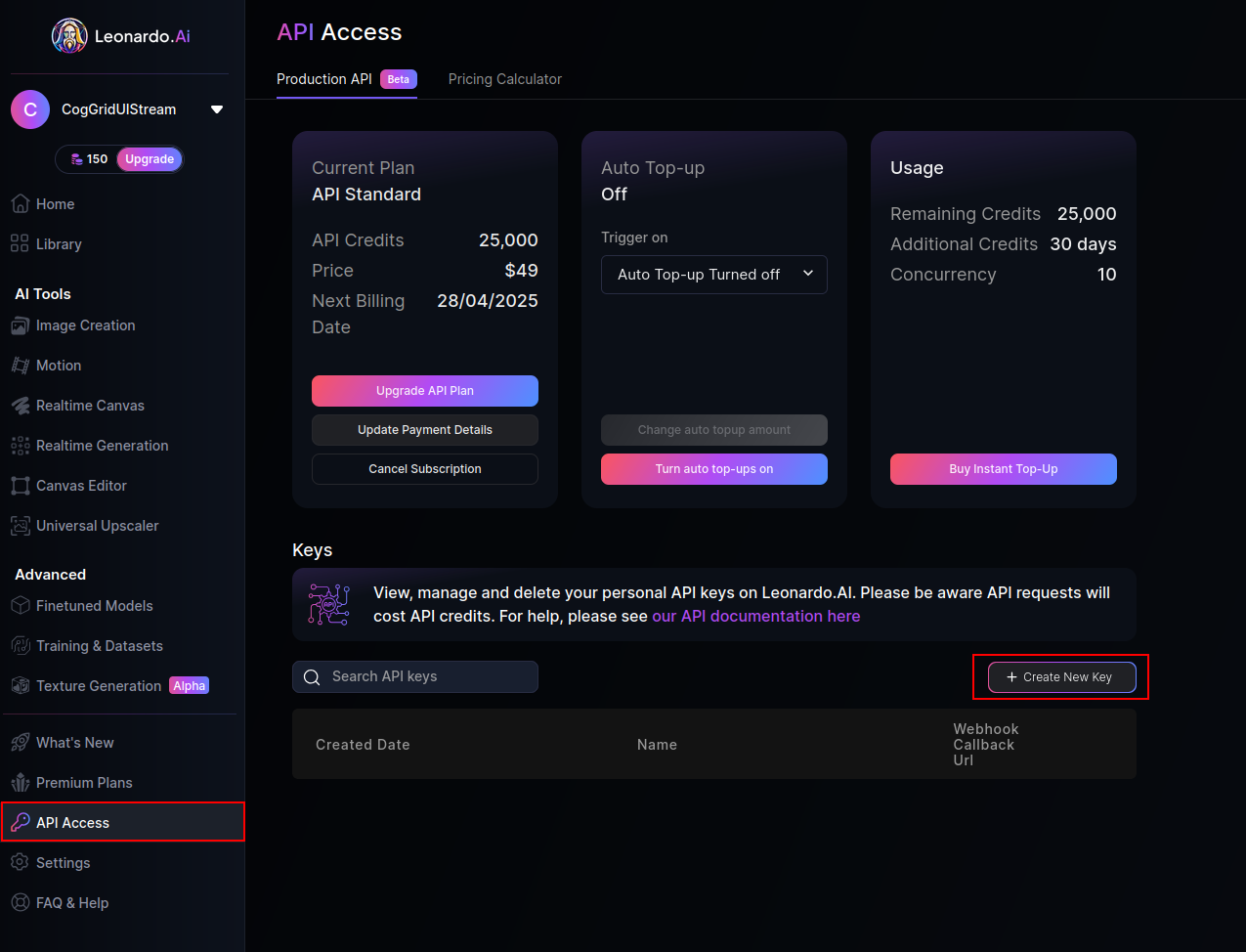Image resolution: width=1246 pixels, height=952 pixels.
Task: Click the Library grid icon
Action: (20, 243)
